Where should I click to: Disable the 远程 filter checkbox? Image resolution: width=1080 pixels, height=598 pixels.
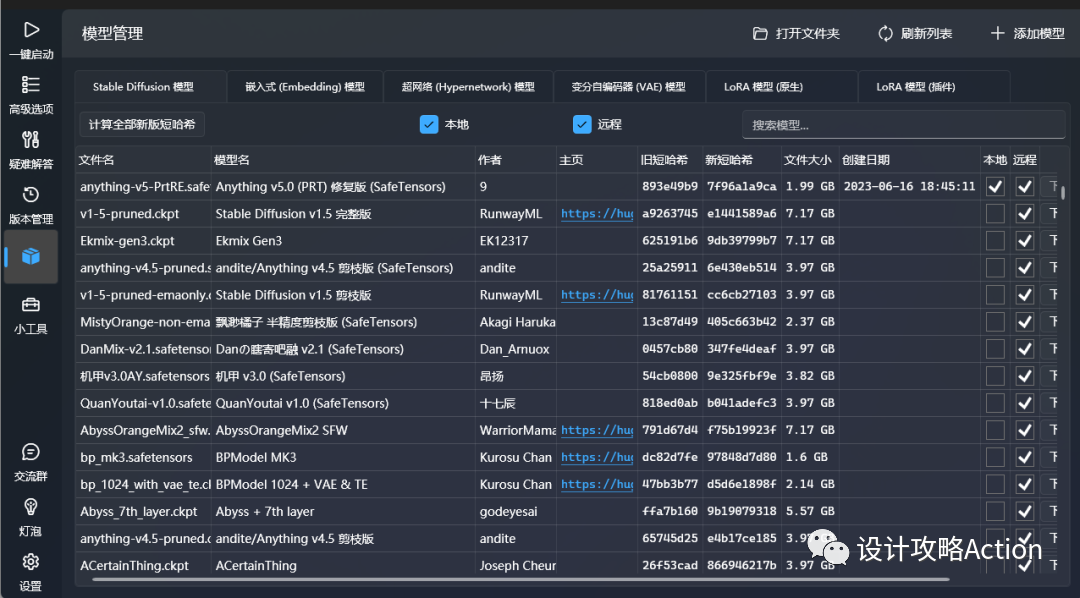[582, 124]
